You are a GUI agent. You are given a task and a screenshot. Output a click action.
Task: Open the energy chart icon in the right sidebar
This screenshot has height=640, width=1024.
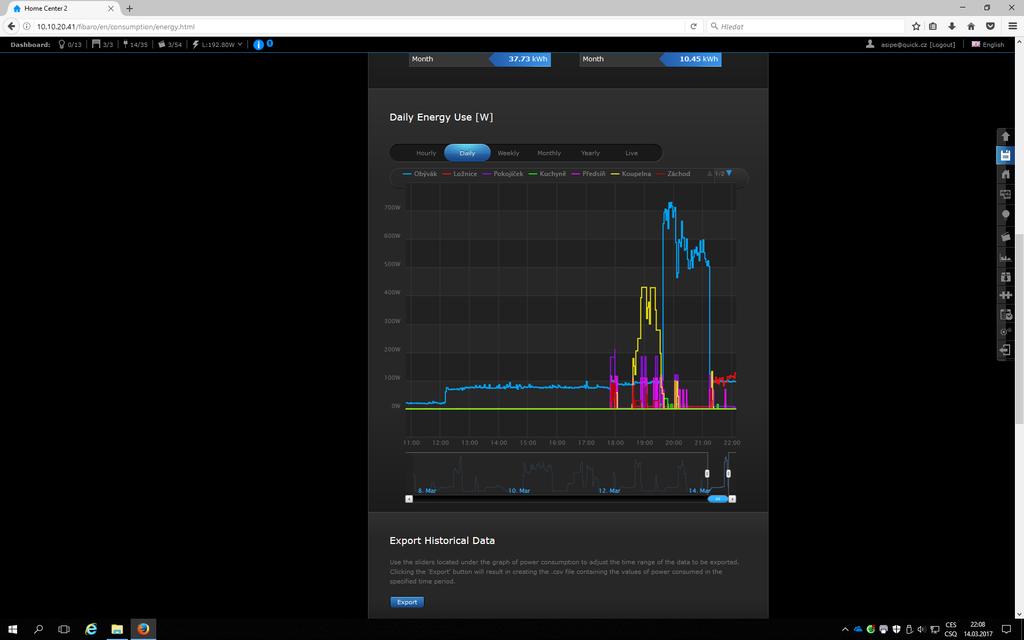(x=1005, y=257)
